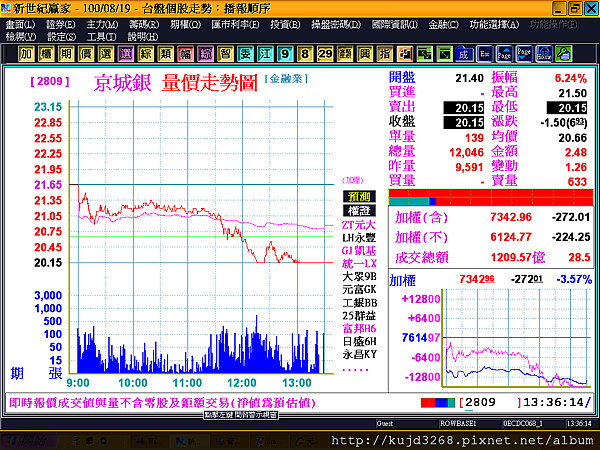The height and width of the screenshot is (450, 600).
Task: Click the 金融業 sector link
Action: pos(286,79)
